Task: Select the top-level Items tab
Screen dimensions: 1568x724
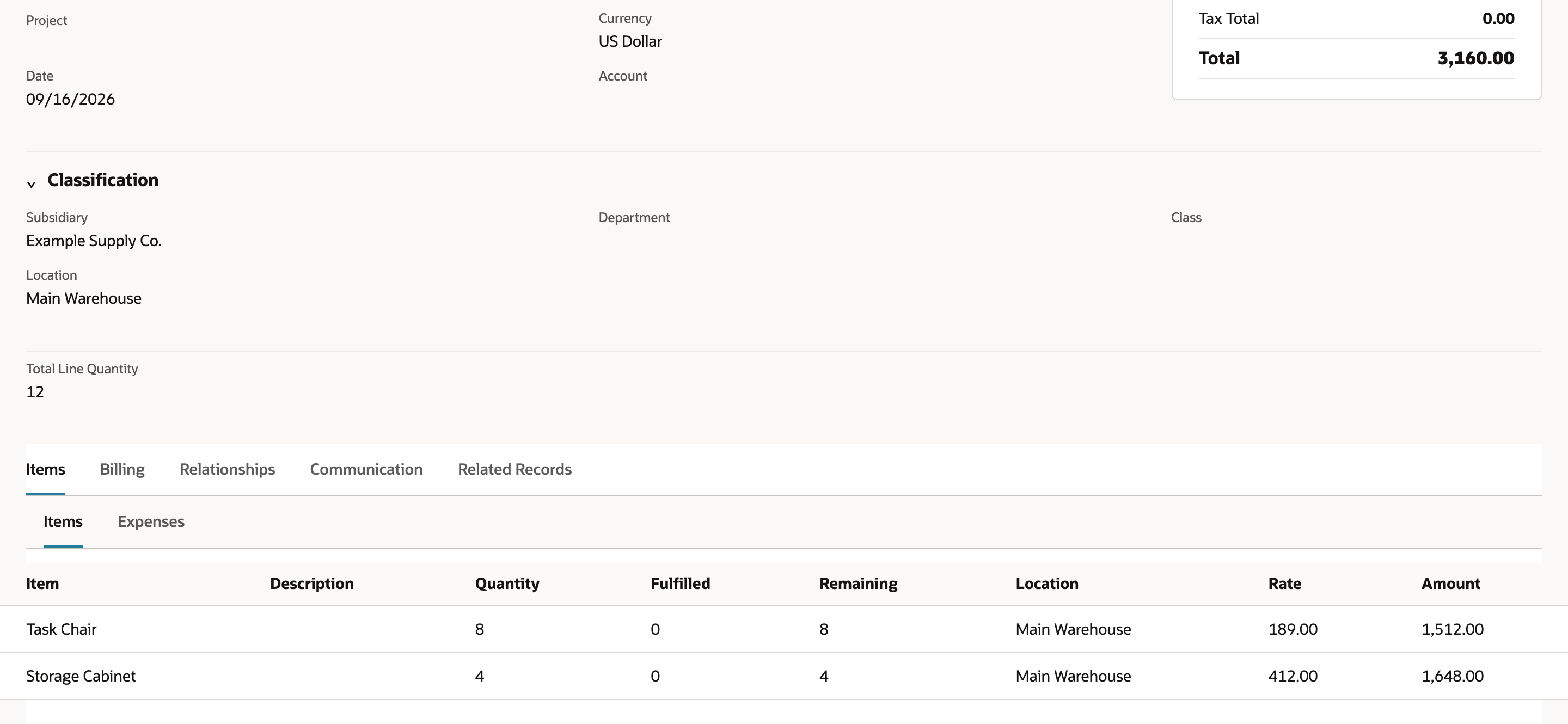Action: tap(45, 469)
